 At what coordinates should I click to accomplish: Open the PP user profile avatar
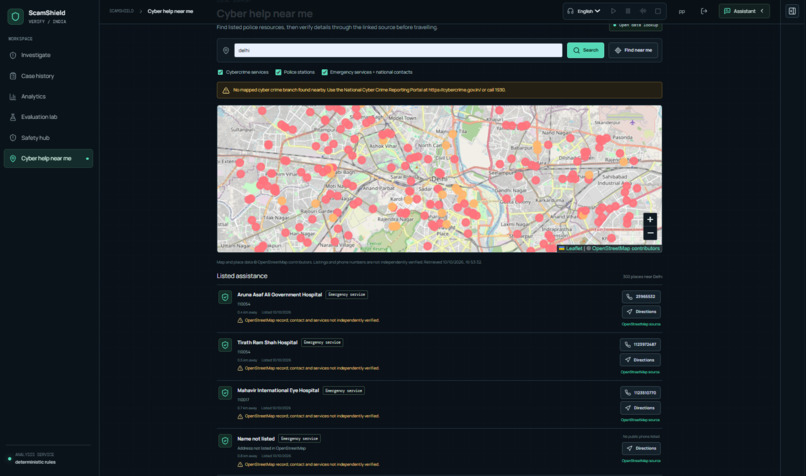click(682, 11)
